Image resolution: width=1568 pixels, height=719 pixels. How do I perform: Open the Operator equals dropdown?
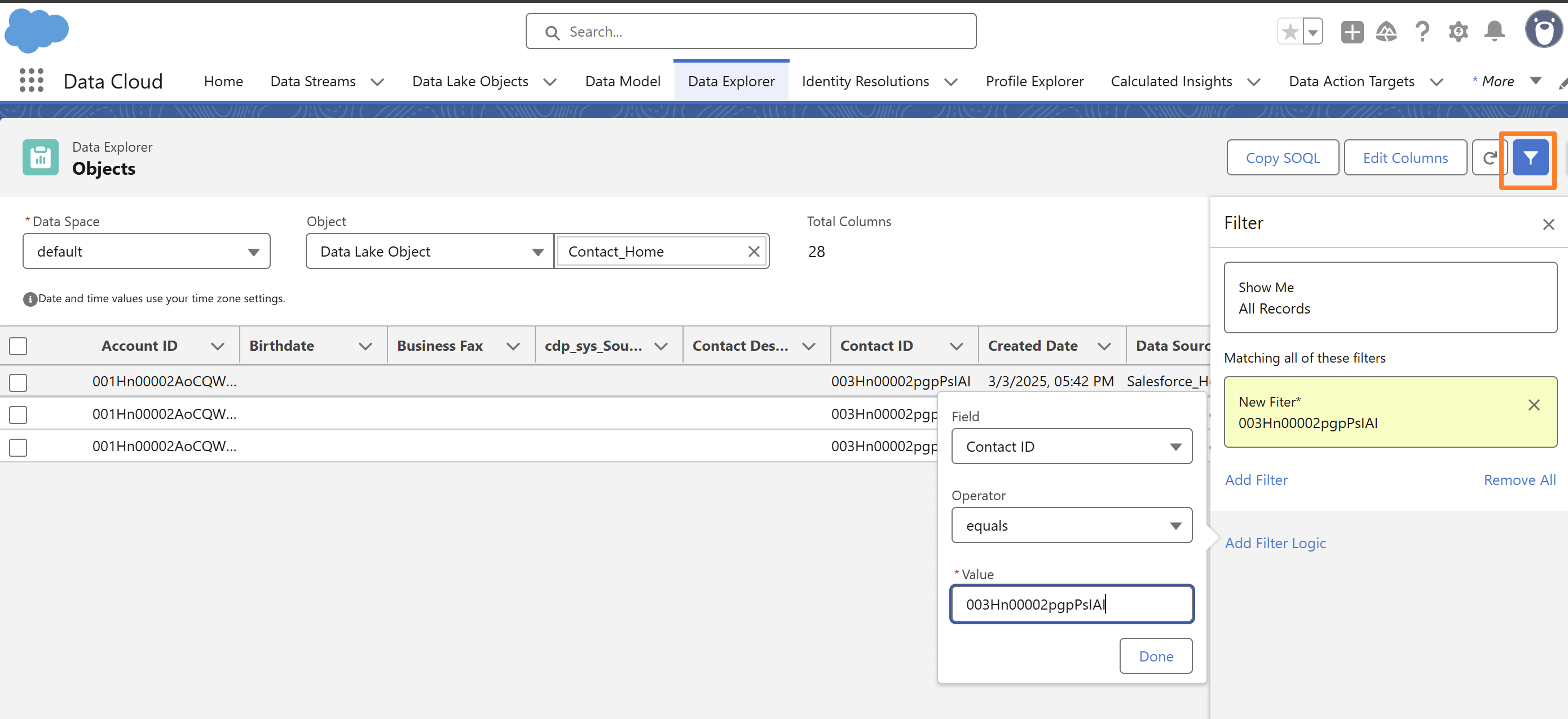1071,526
